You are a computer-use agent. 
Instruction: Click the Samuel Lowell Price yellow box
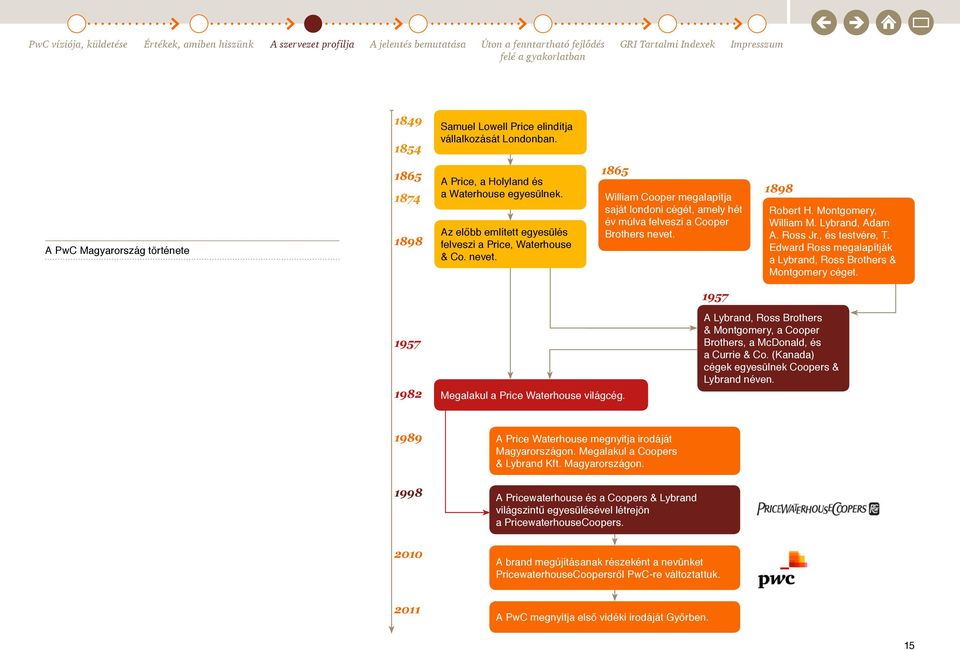510,132
